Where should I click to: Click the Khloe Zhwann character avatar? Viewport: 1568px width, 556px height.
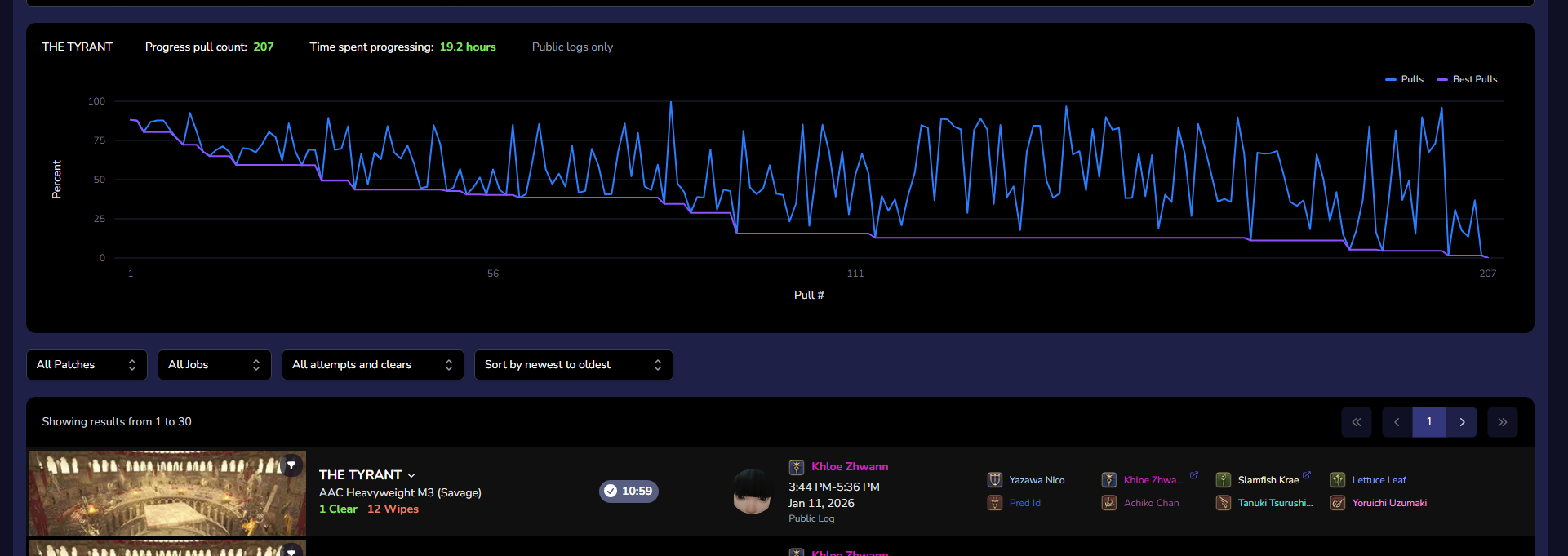click(752, 492)
